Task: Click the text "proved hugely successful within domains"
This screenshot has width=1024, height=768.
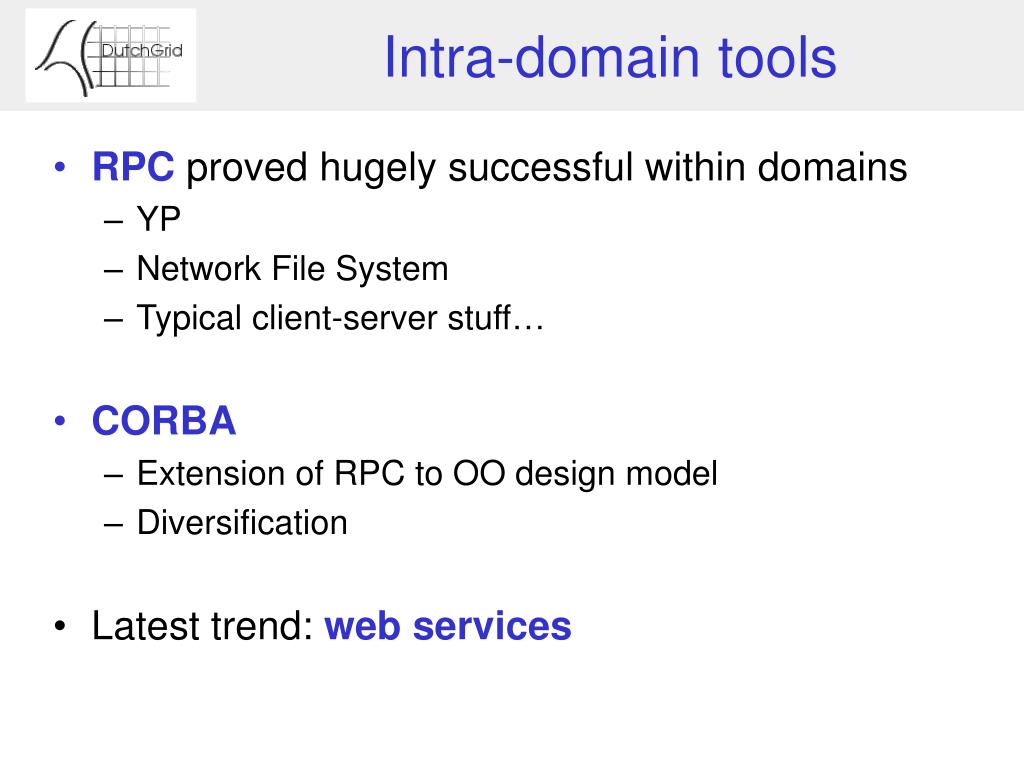Action: (547, 168)
